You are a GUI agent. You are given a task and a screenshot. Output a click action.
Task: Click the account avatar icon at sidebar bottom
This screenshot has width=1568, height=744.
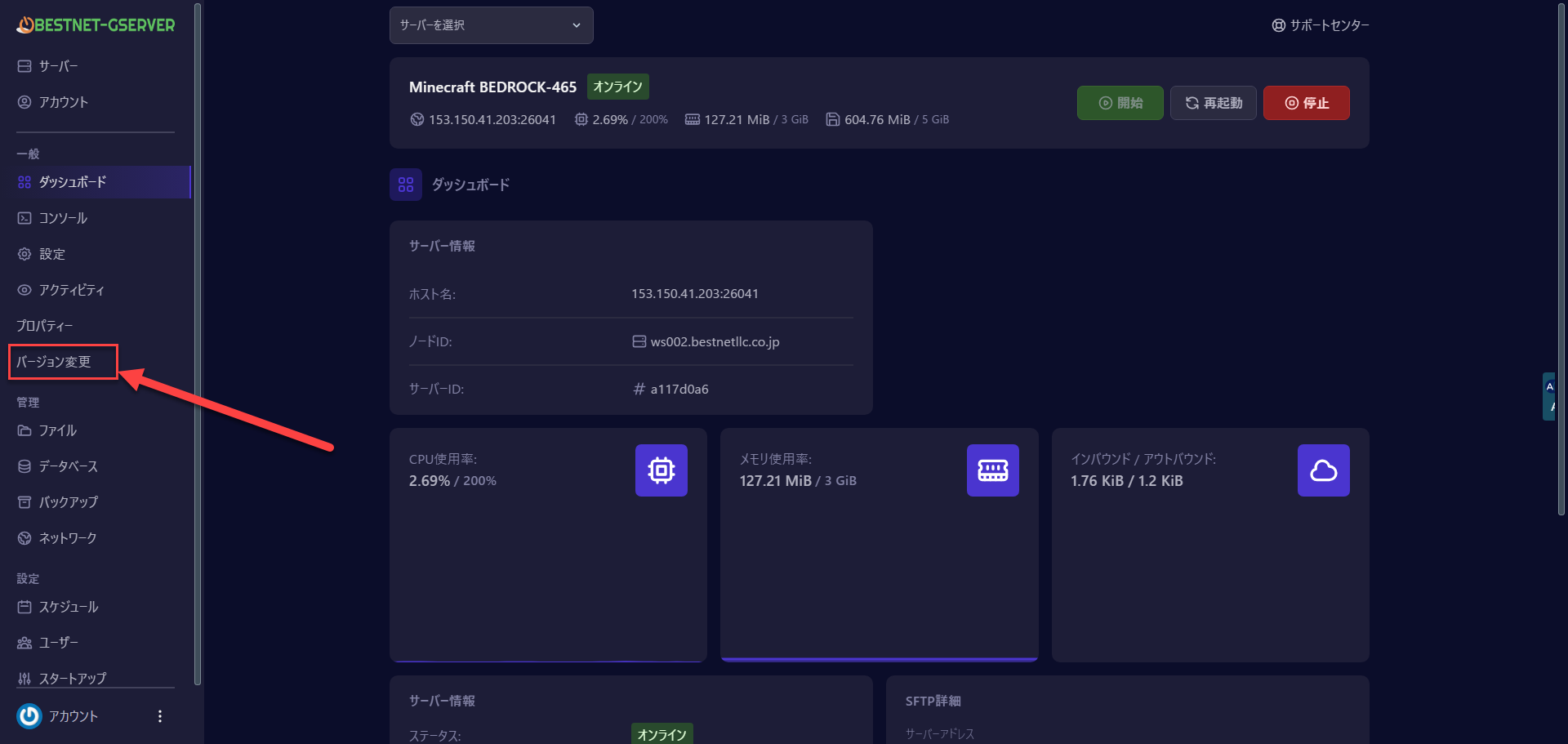point(29,716)
